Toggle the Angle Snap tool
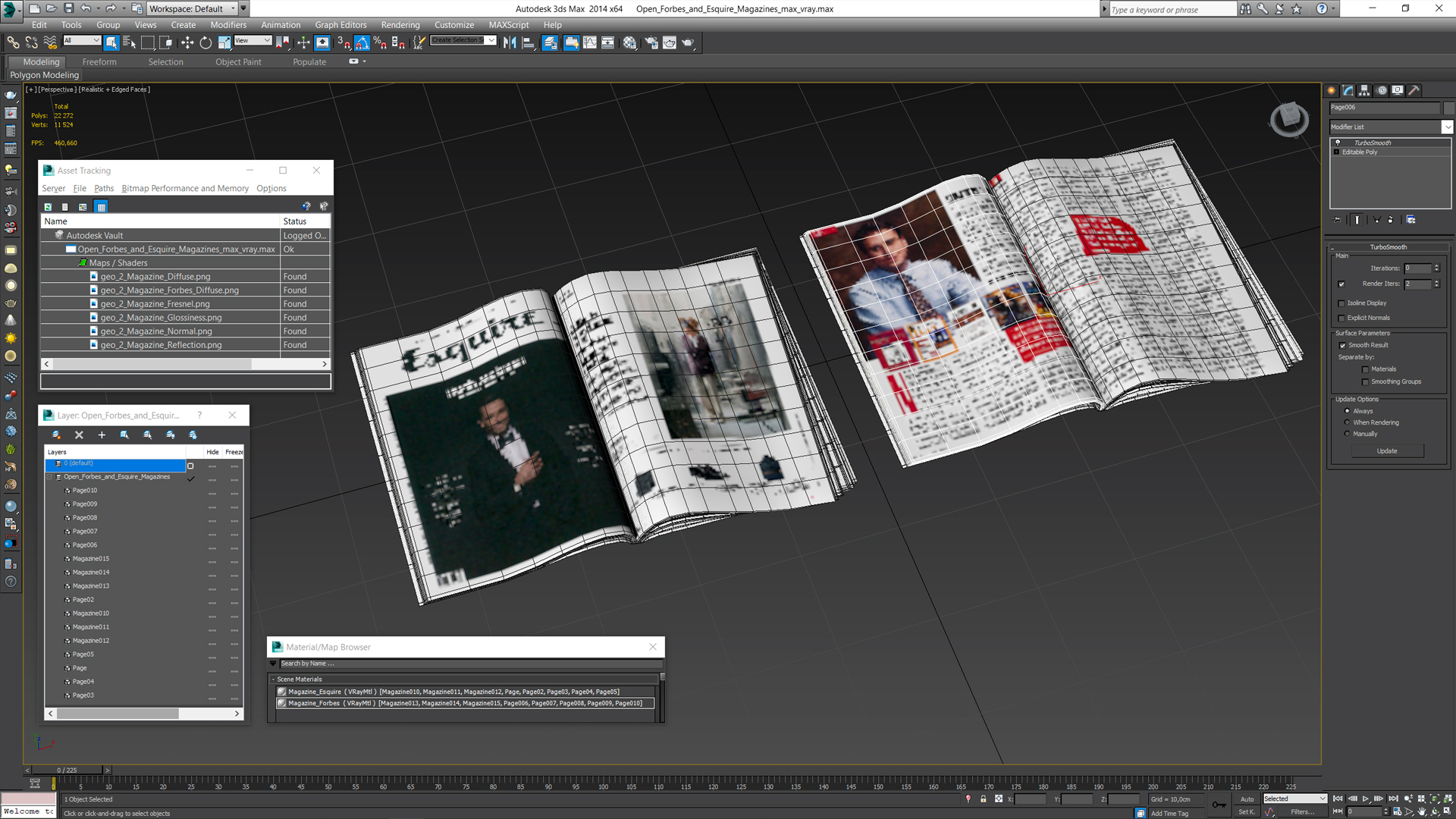Image resolution: width=1456 pixels, height=819 pixels. (x=362, y=42)
